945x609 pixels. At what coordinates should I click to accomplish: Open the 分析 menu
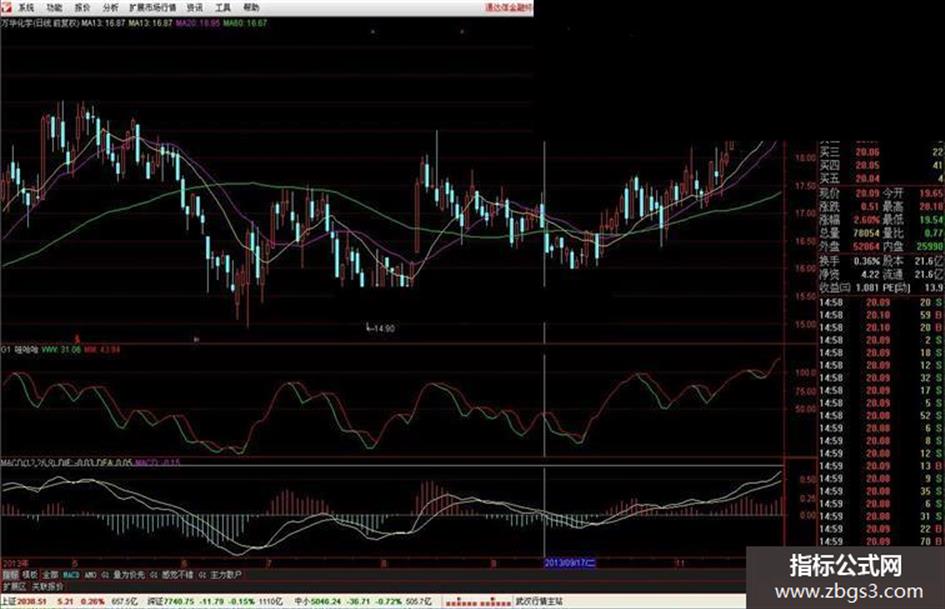[x=111, y=8]
